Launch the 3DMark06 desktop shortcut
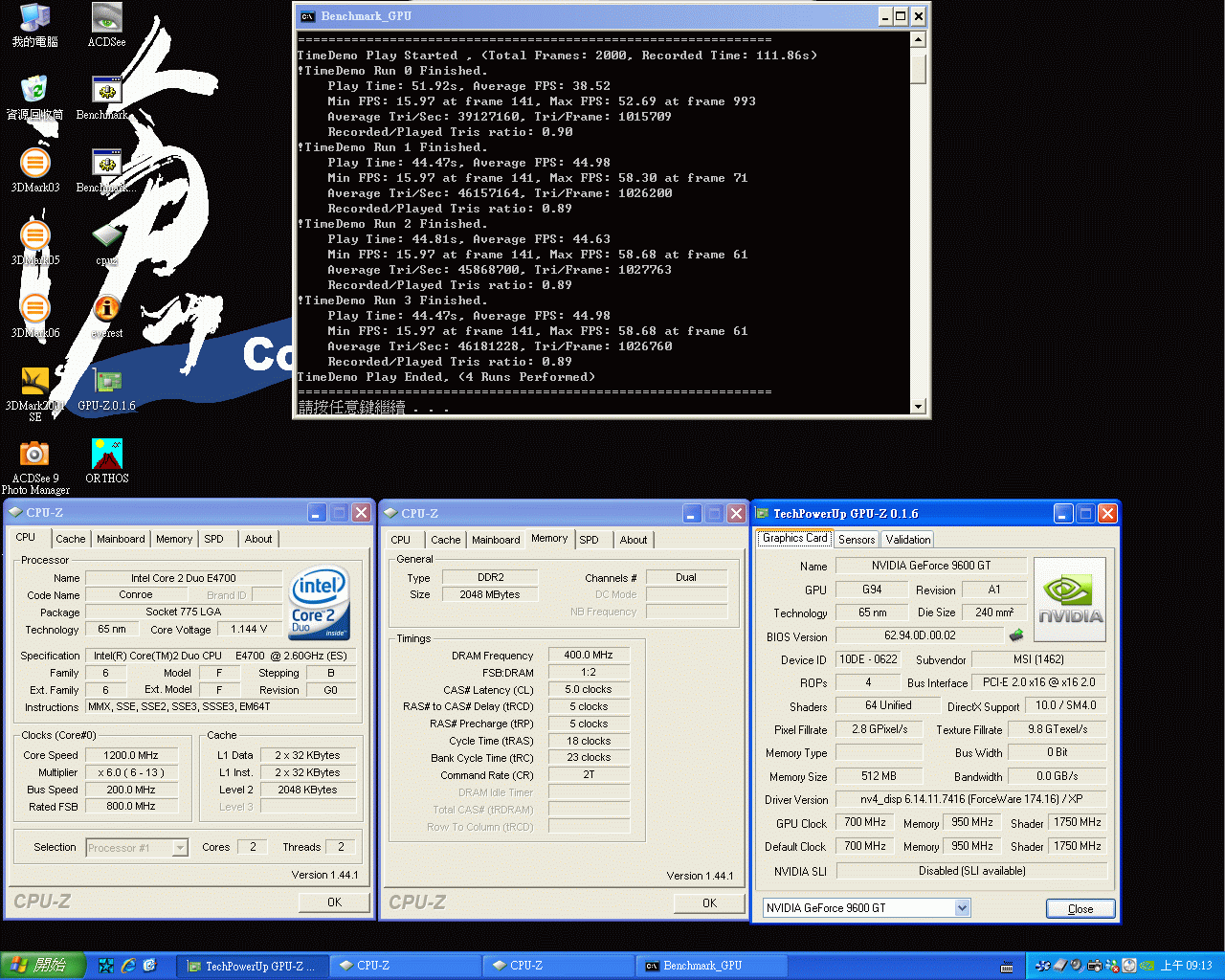 pos(34,317)
